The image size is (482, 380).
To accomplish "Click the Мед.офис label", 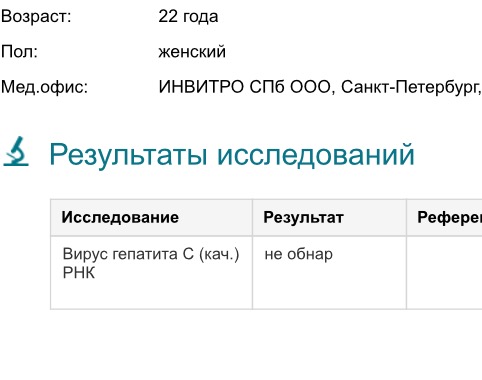I will 44,87.
